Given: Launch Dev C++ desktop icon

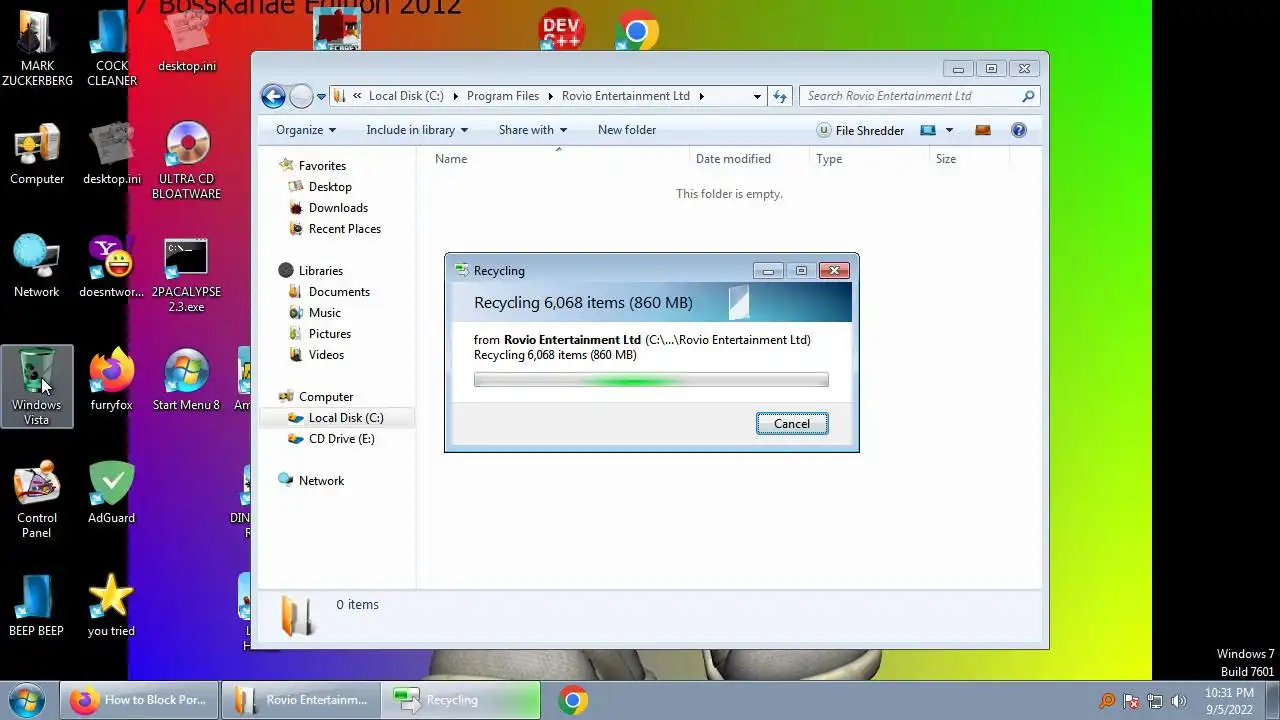Looking at the screenshot, I should pyautogui.click(x=561, y=29).
